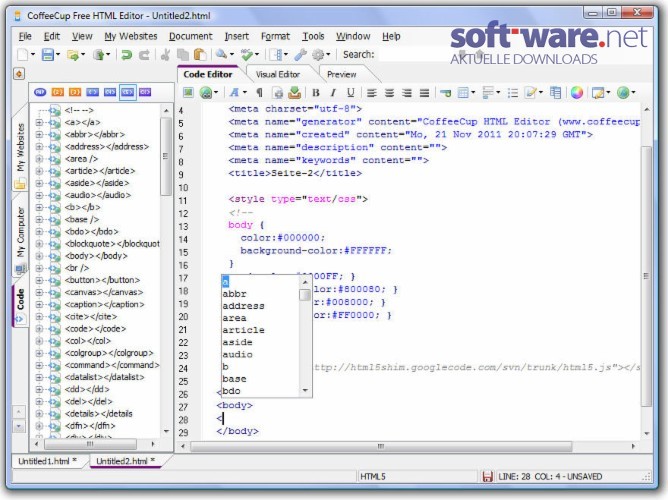Select 'article' in autocomplete list
Screen dimensions: 668x500
click(x=243, y=330)
